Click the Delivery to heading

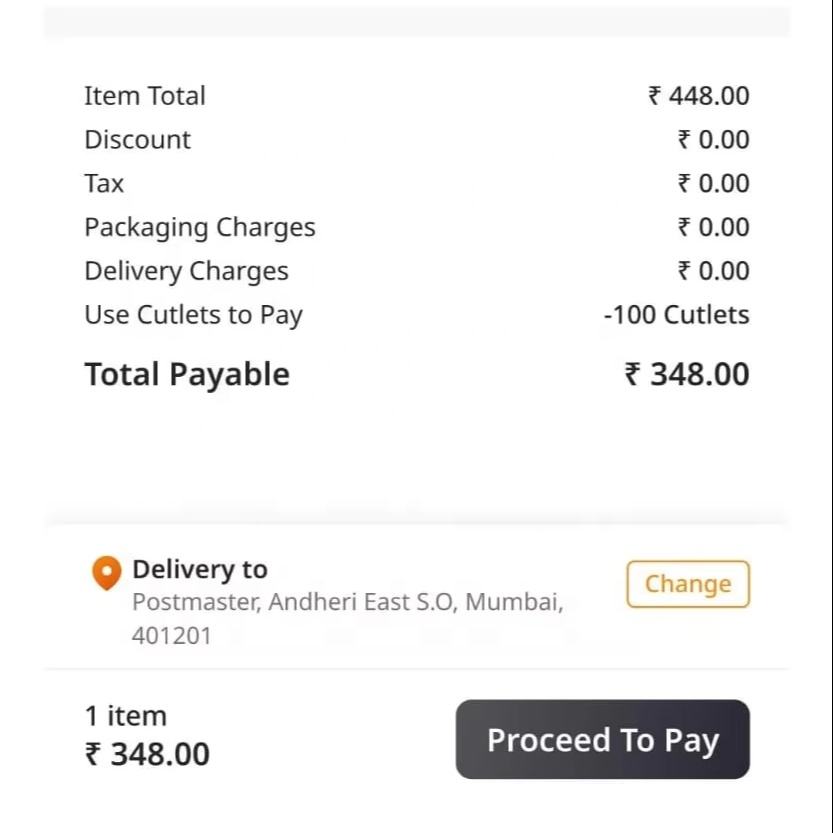tap(200, 570)
